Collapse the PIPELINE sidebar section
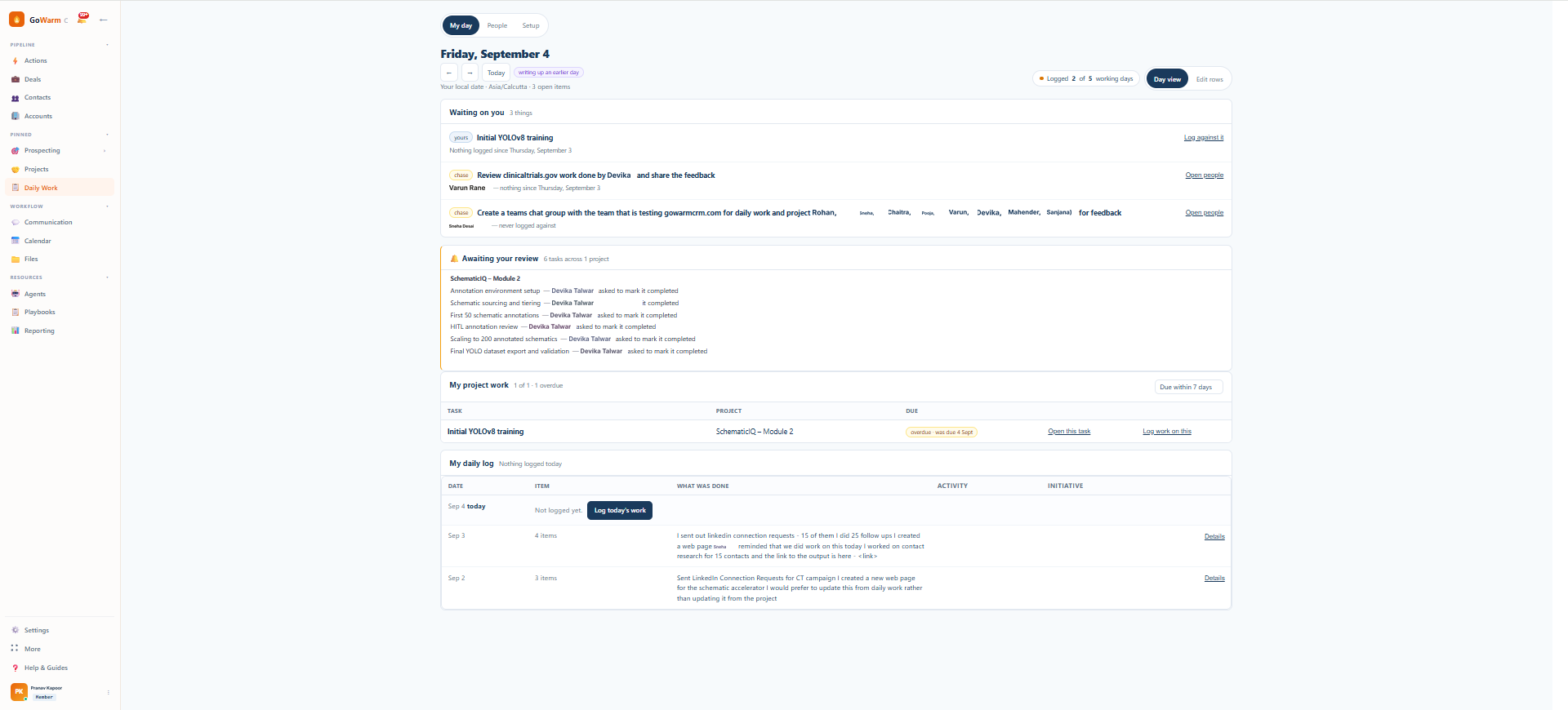This screenshot has height=710, width=1568. click(107, 45)
